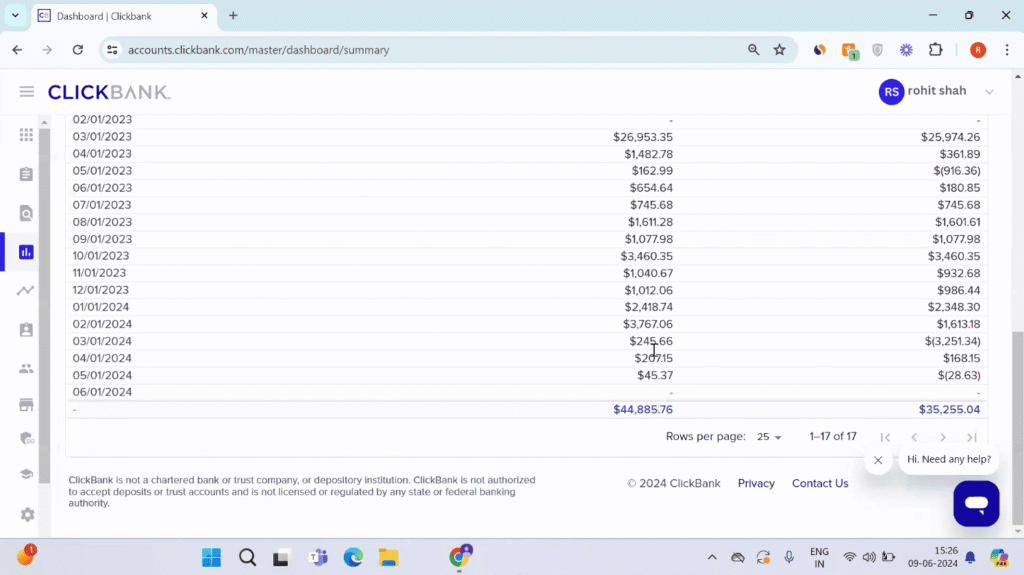Open the blue chat support widget
Image resolution: width=1024 pixels, height=575 pixels.
click(x=976, y=503)
